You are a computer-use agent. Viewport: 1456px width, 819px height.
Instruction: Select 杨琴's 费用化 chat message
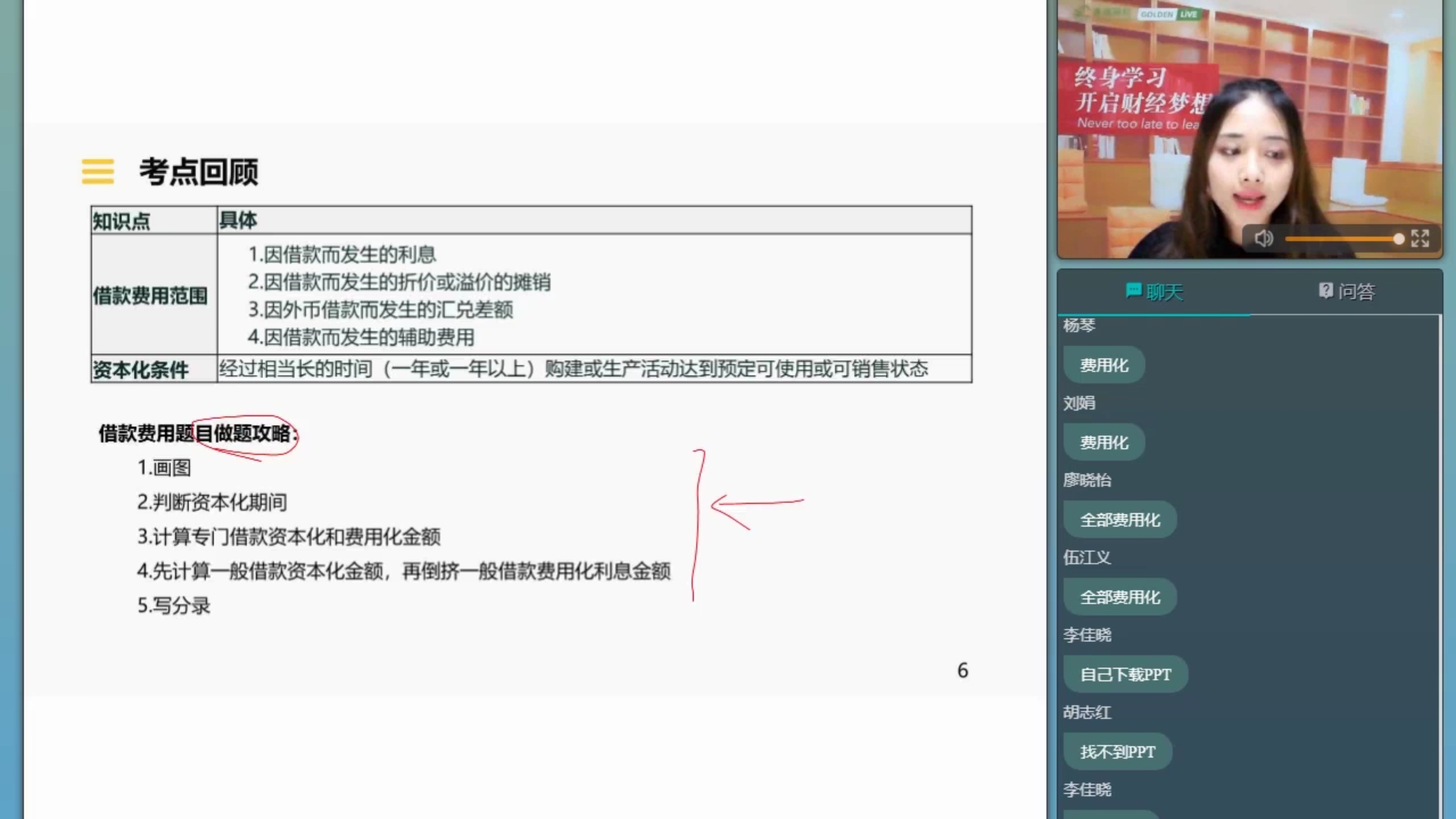tap(1103, 366)
